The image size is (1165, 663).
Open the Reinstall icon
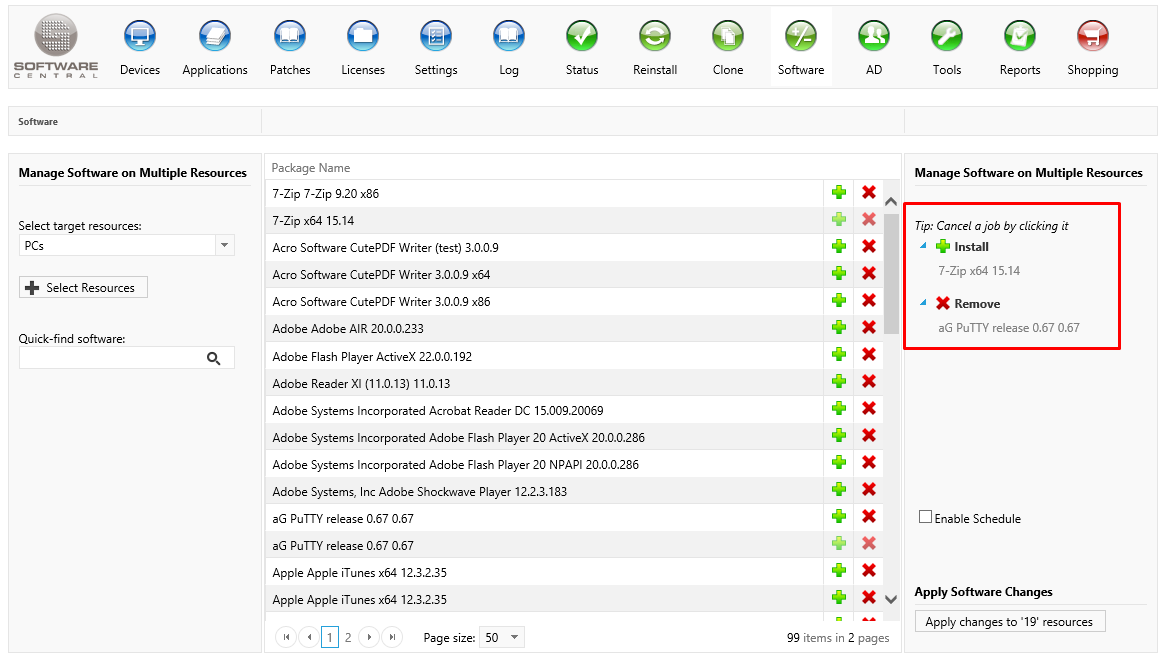coord(655,37)
